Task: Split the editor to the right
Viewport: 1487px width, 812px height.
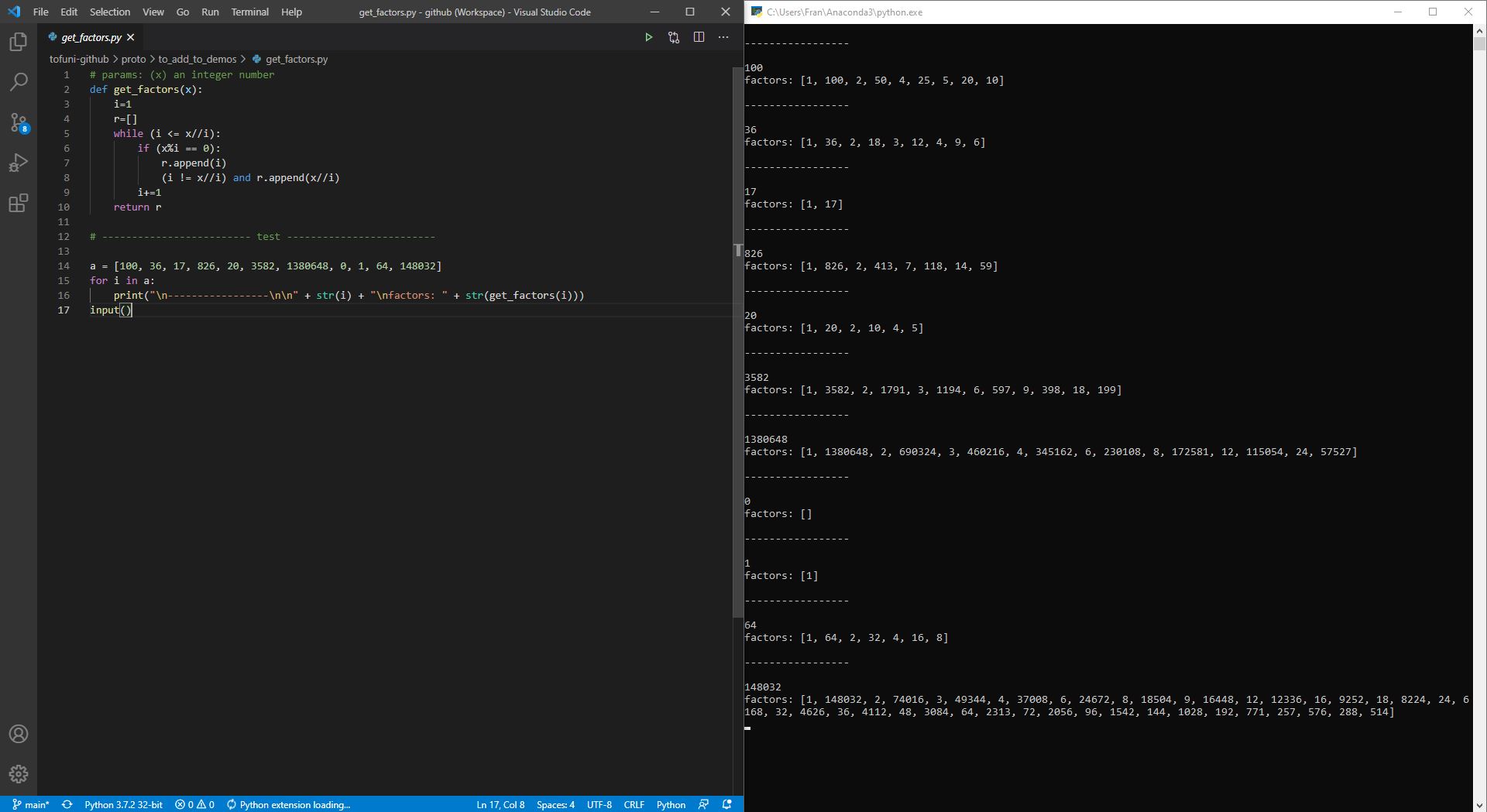Action: tap(699, 37)
